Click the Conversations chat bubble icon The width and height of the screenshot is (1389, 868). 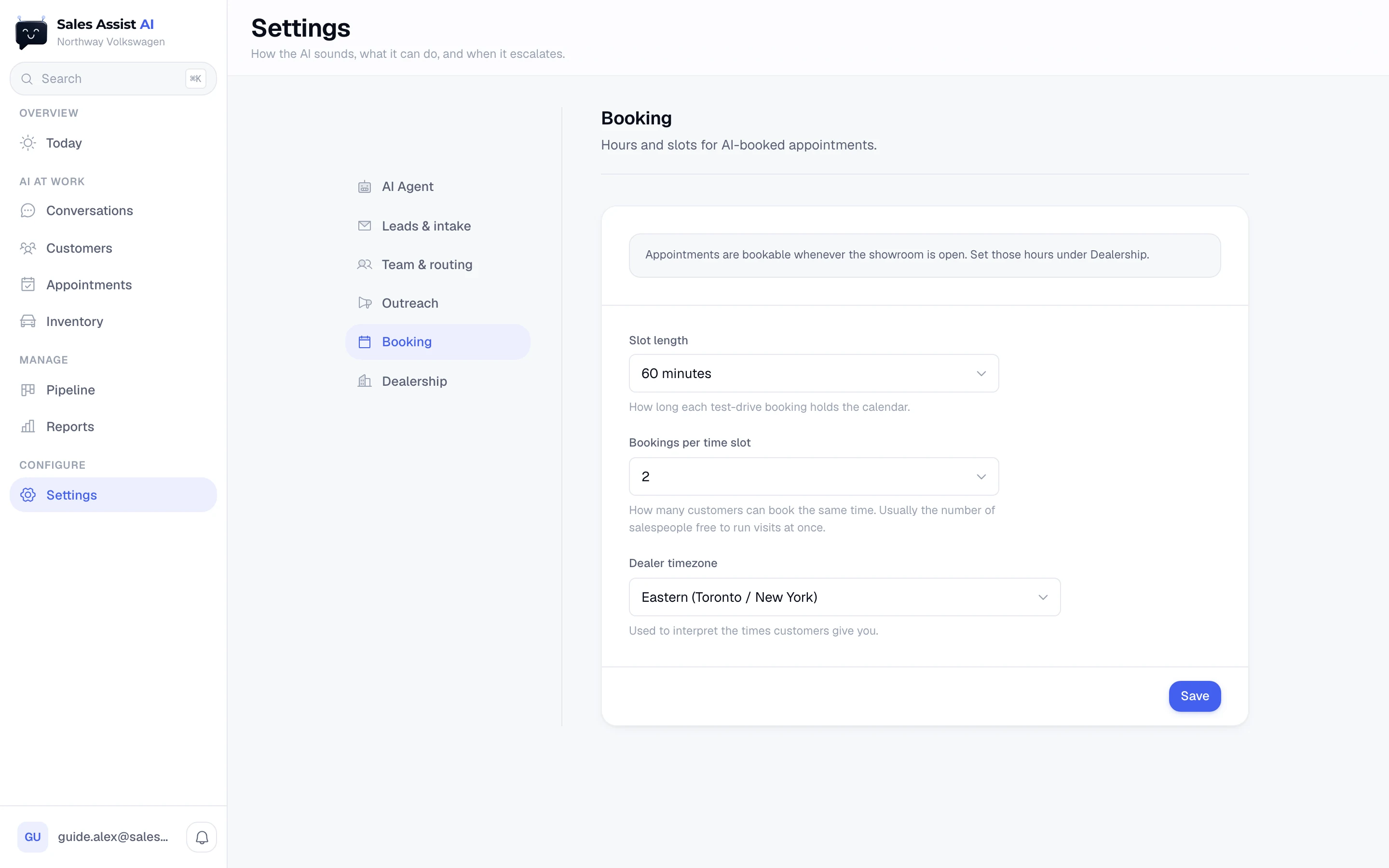[x=28, y=211]
